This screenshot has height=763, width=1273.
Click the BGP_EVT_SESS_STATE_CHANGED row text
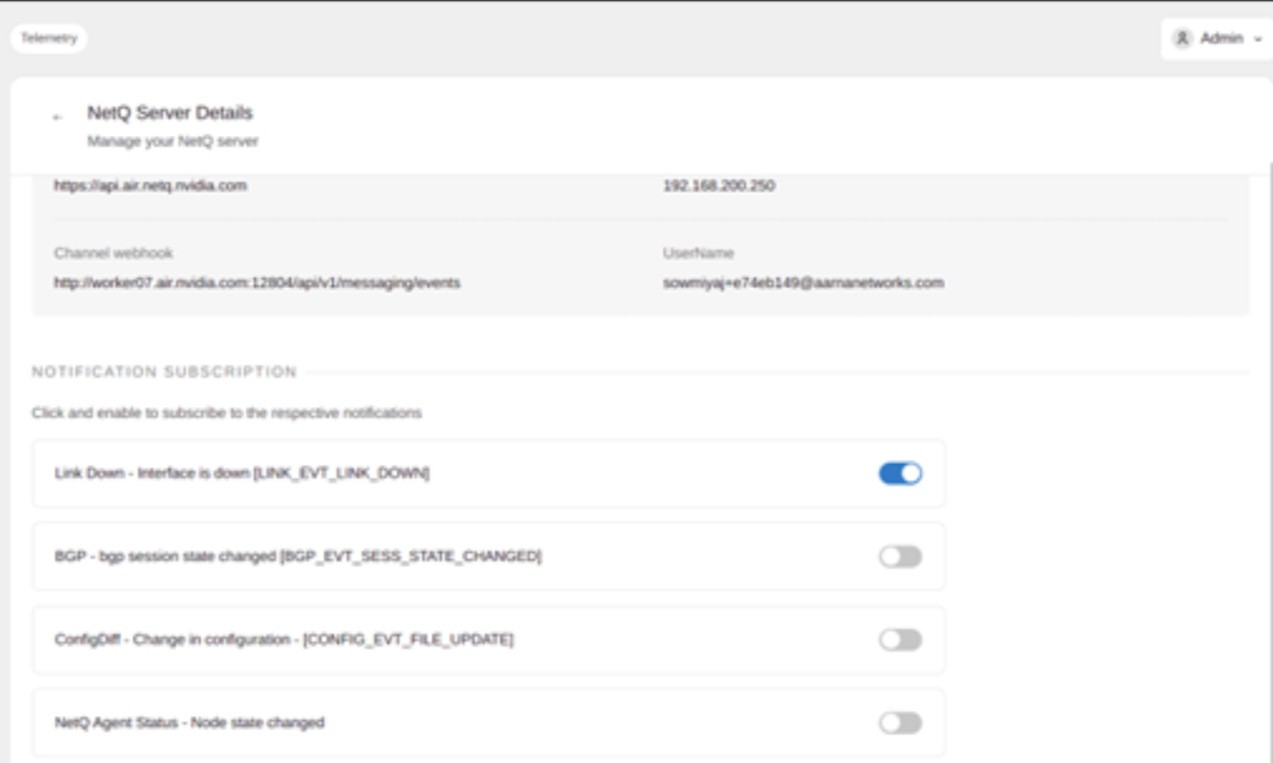[298, 557]
